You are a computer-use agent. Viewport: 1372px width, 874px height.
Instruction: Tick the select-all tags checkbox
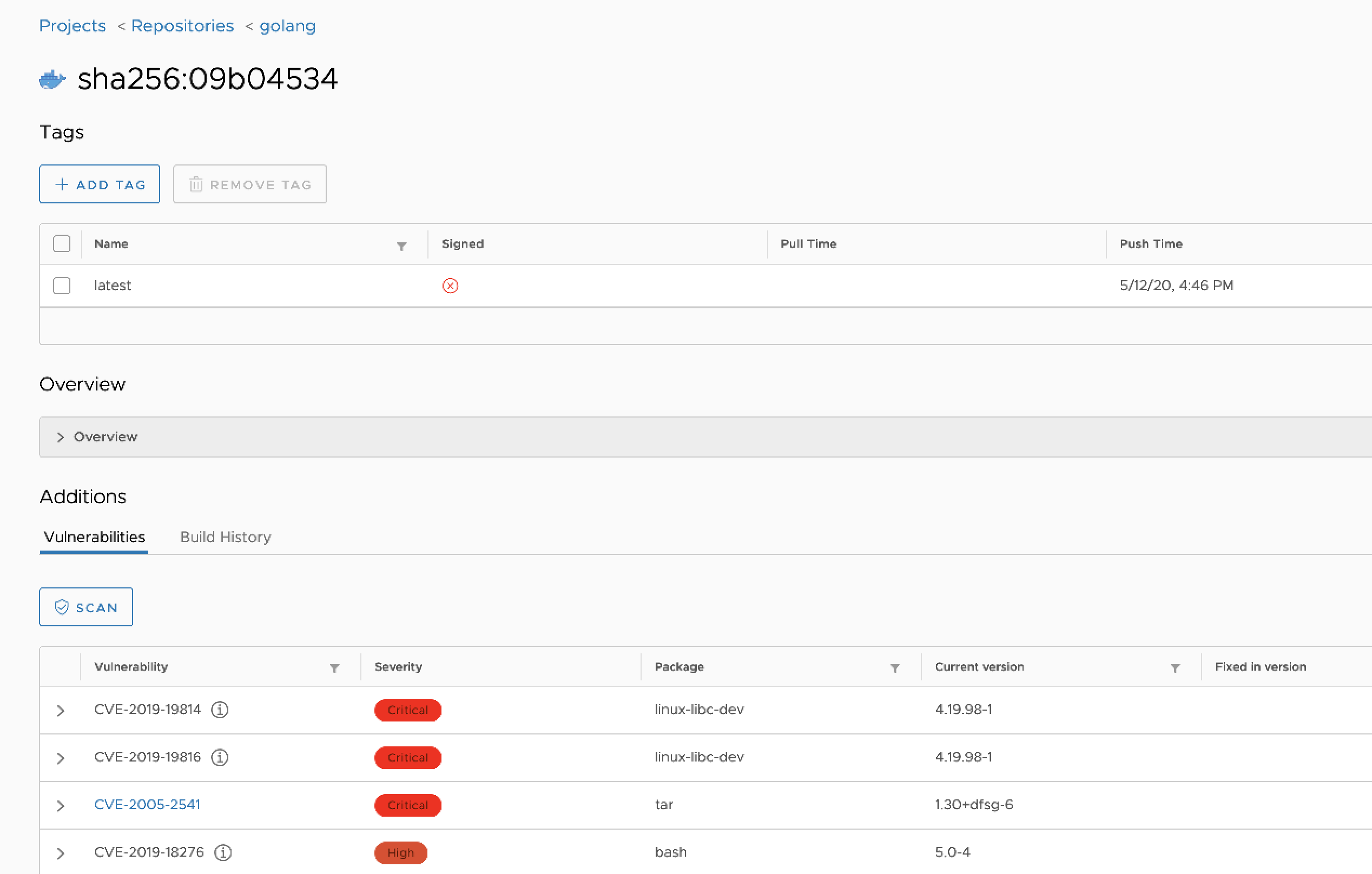point(62,243)
